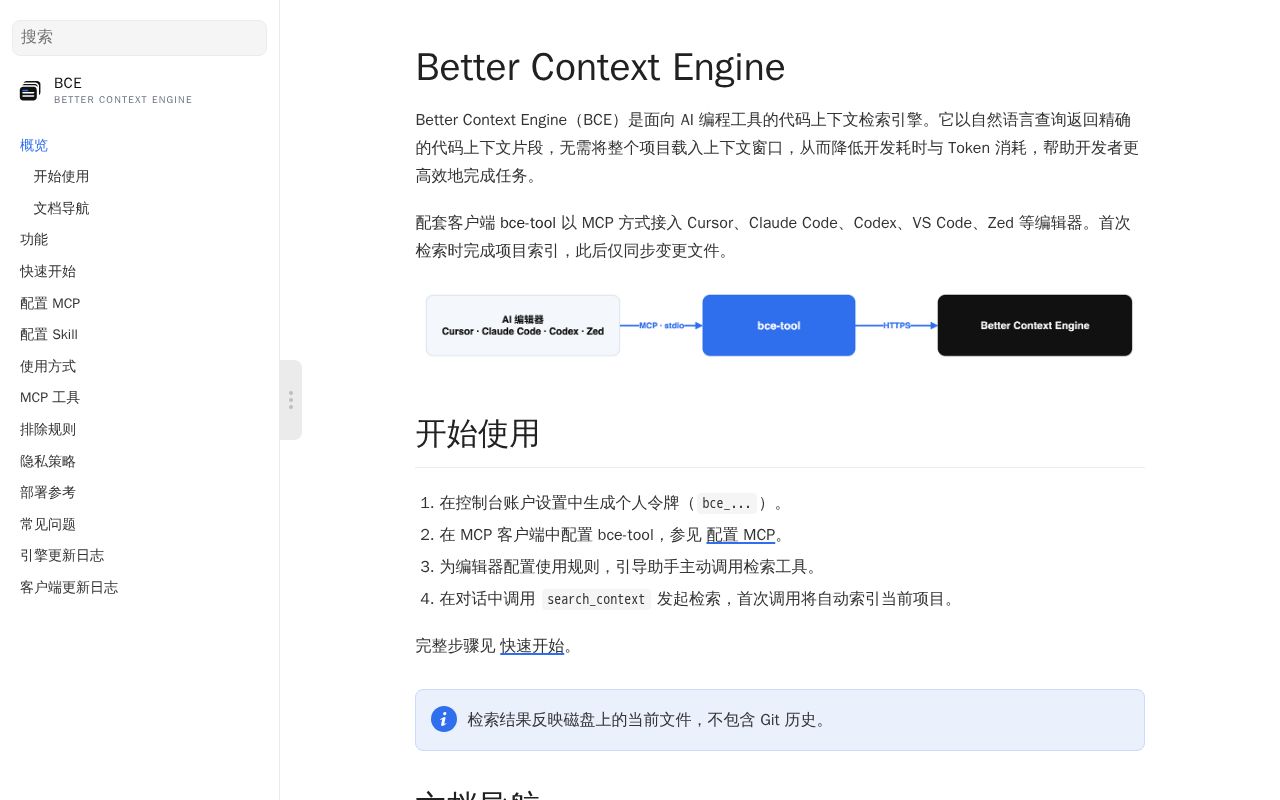Open 配置 Skill sidebar entry

(x=49, y=334)
